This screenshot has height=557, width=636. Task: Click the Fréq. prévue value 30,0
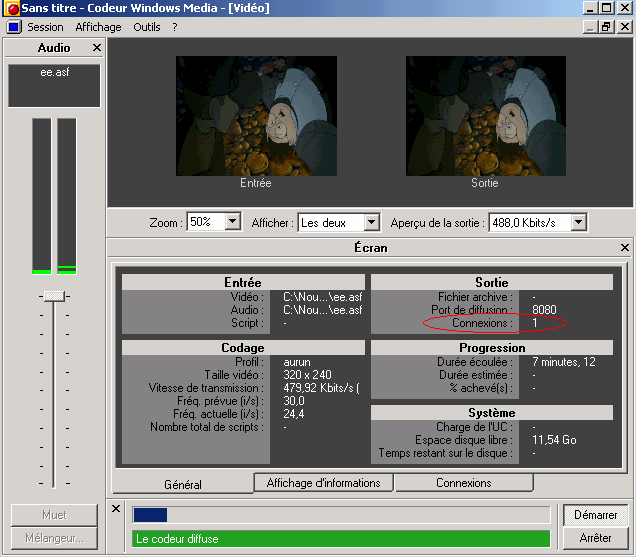click(294, 401)
